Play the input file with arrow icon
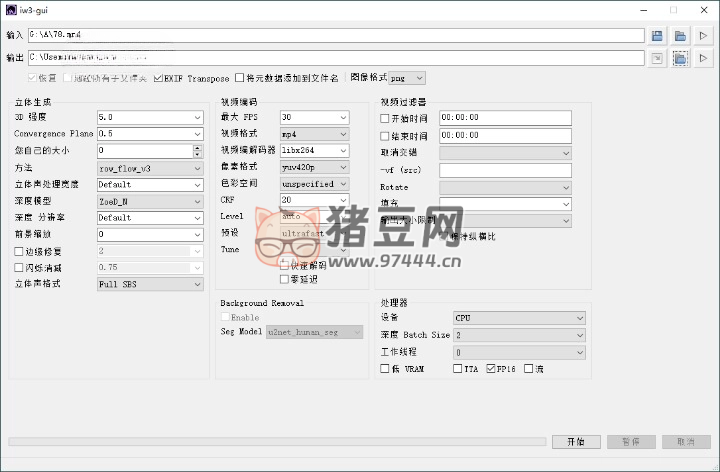Image resolution: width=720 pixels, height=472 pixels. (703, 36)
